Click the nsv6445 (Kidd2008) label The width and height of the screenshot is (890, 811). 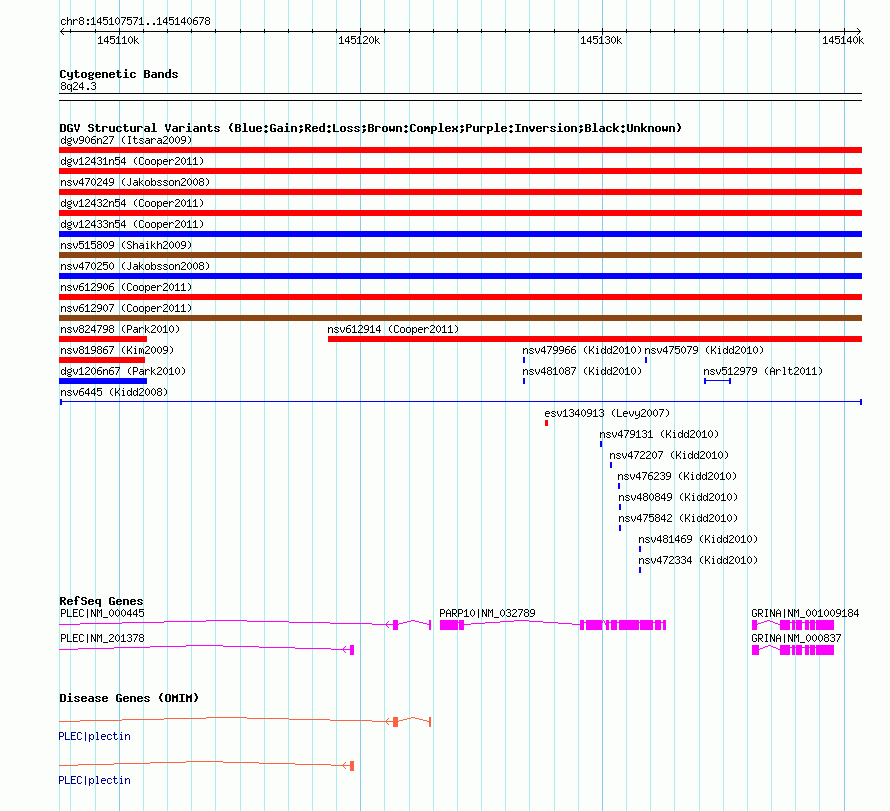pyautogui.click(x=114, y=392)
